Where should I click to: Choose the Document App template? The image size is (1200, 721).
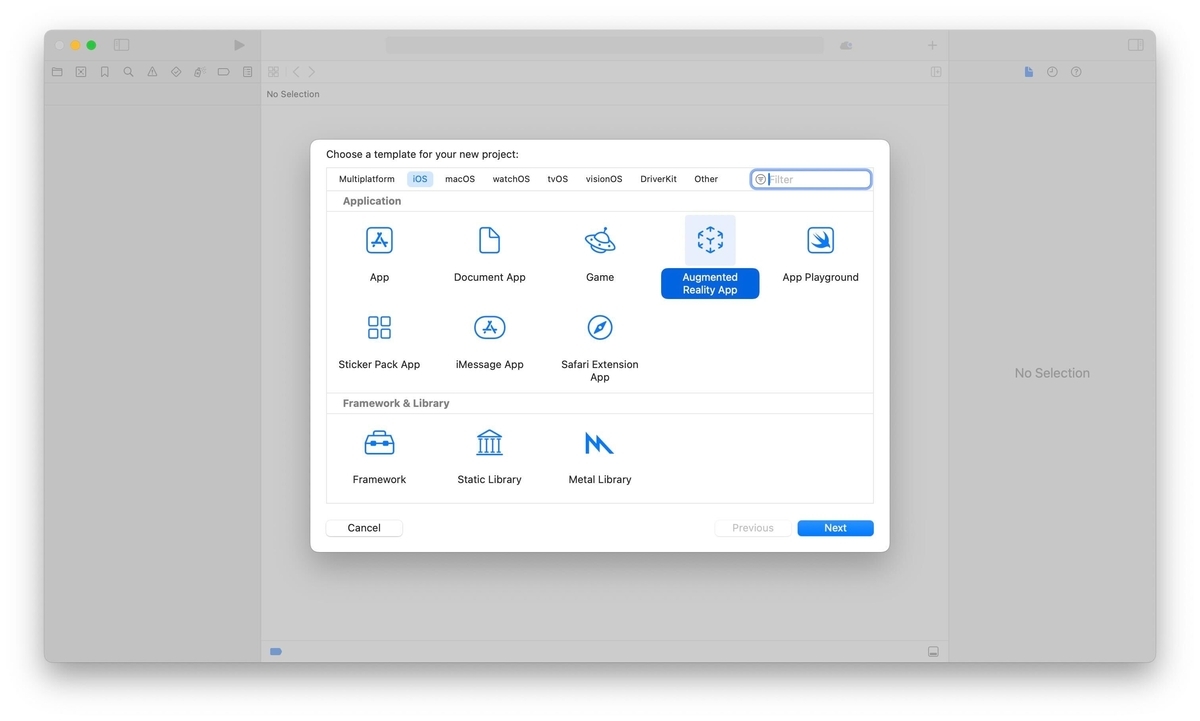489,241
